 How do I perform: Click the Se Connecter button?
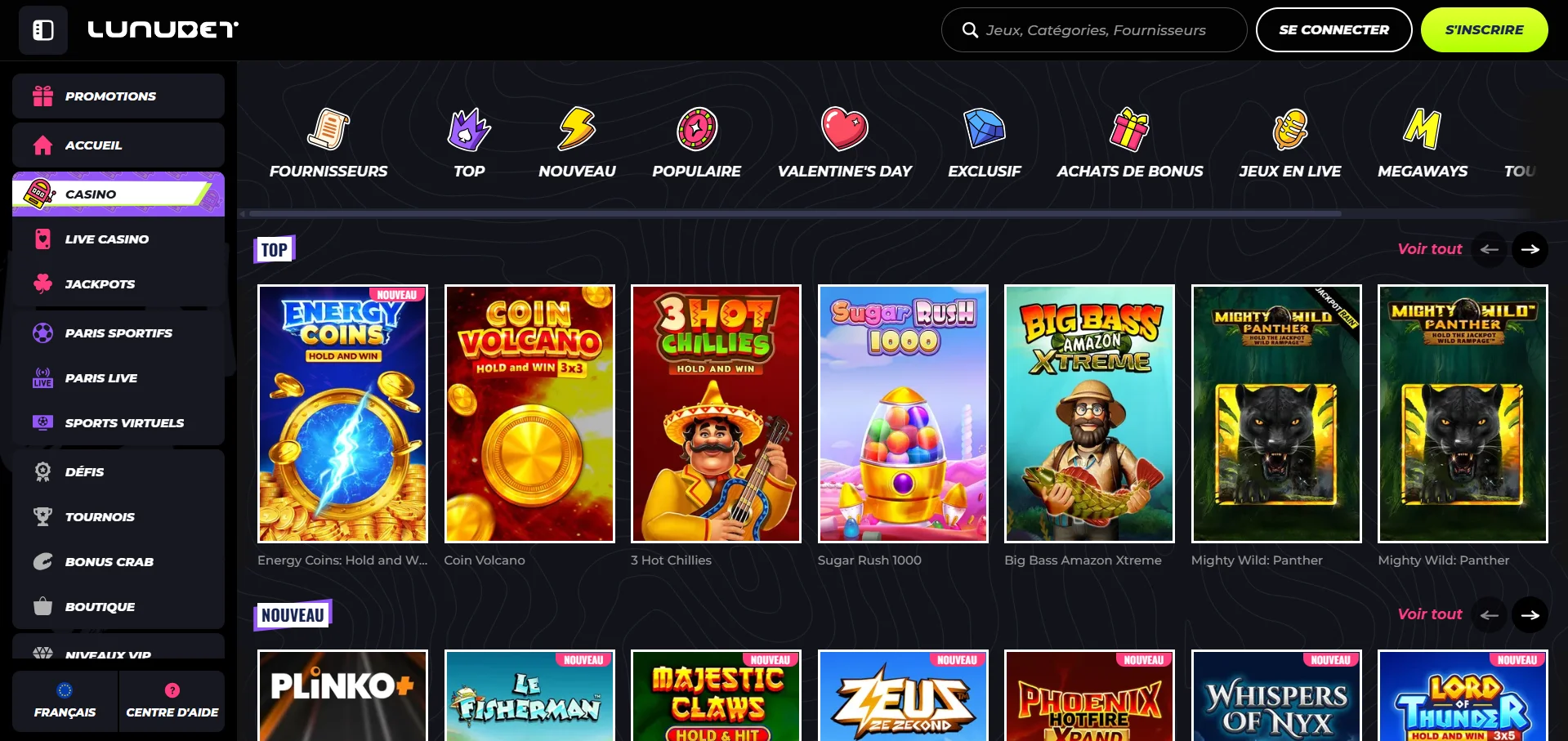coord(1333,30)
